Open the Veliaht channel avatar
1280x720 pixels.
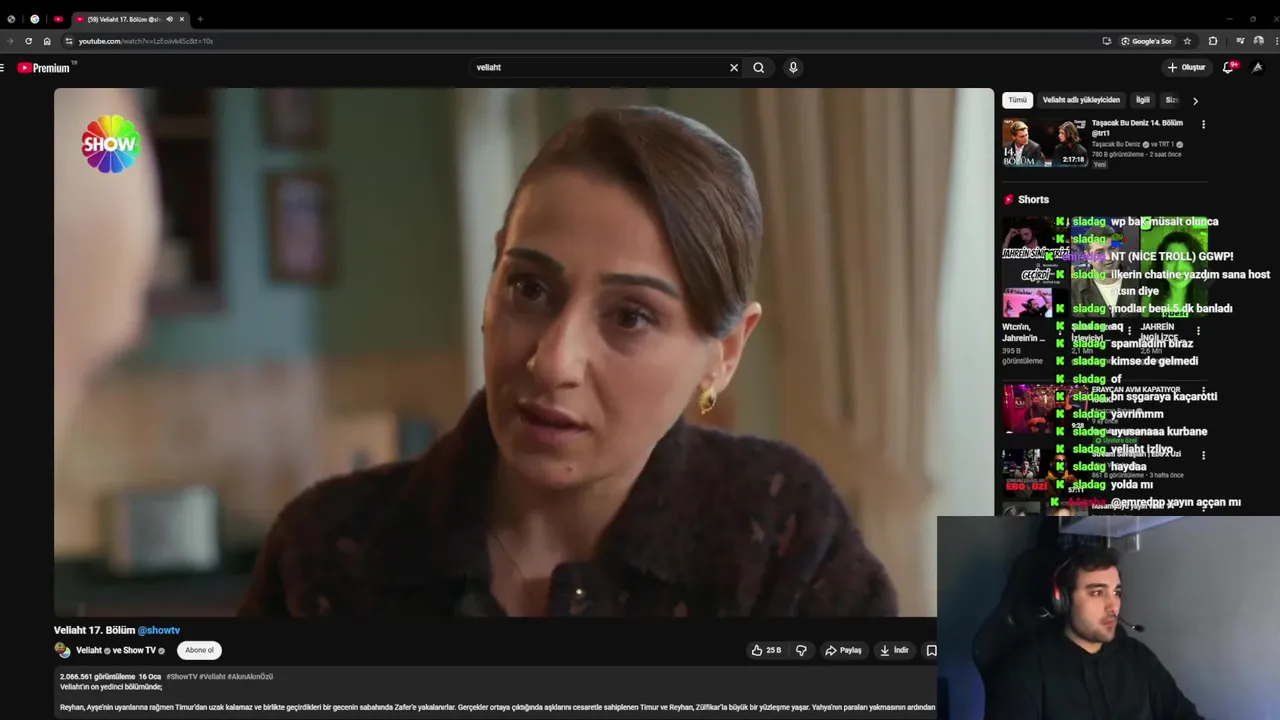pos(62,650)
